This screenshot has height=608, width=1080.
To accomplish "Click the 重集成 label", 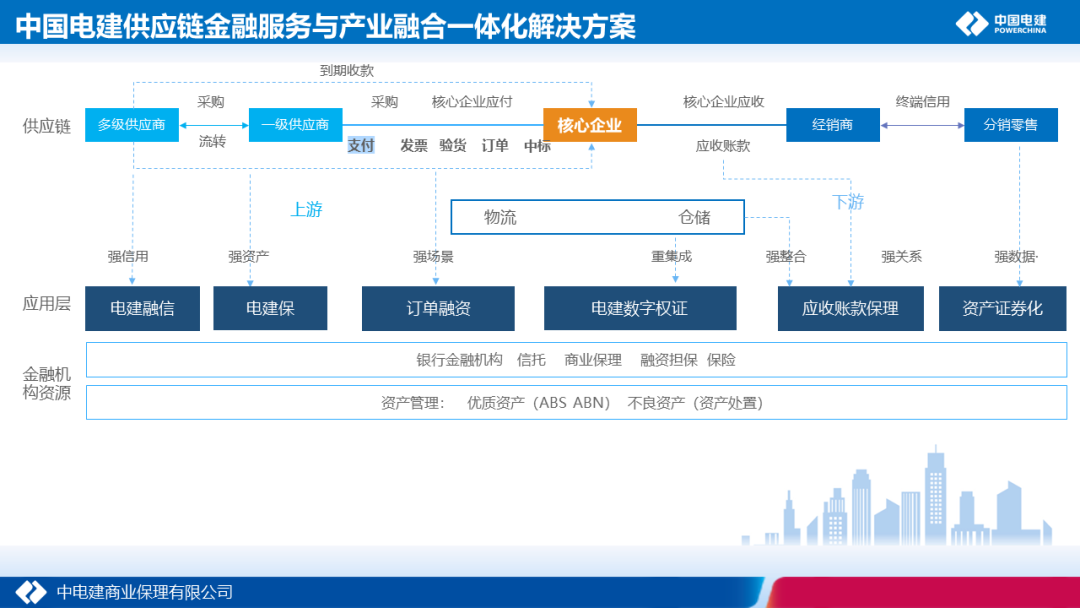I will (x=672, y=257).
